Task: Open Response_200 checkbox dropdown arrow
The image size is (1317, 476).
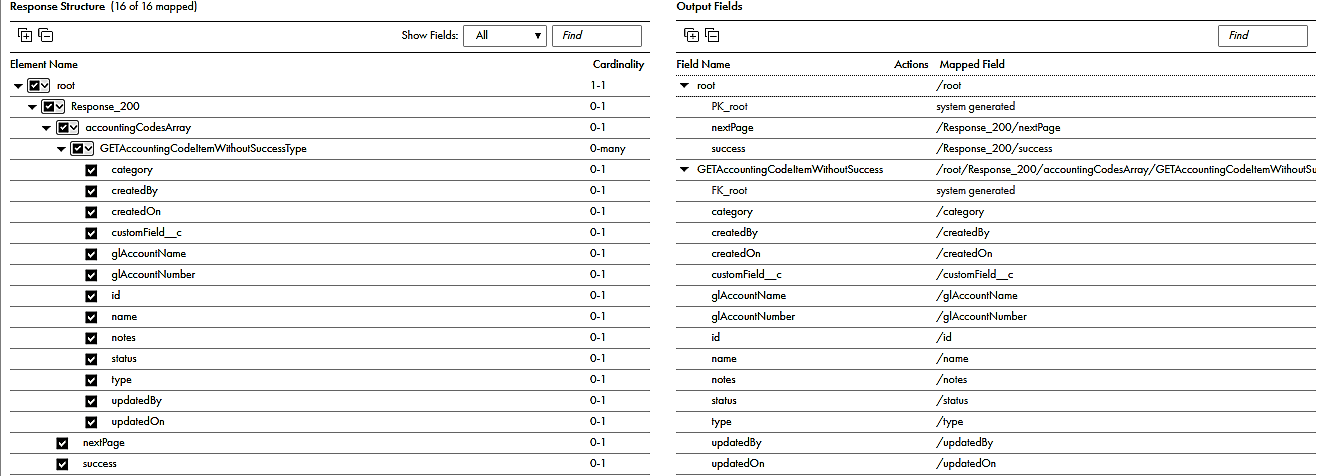Action: (60, 107)
